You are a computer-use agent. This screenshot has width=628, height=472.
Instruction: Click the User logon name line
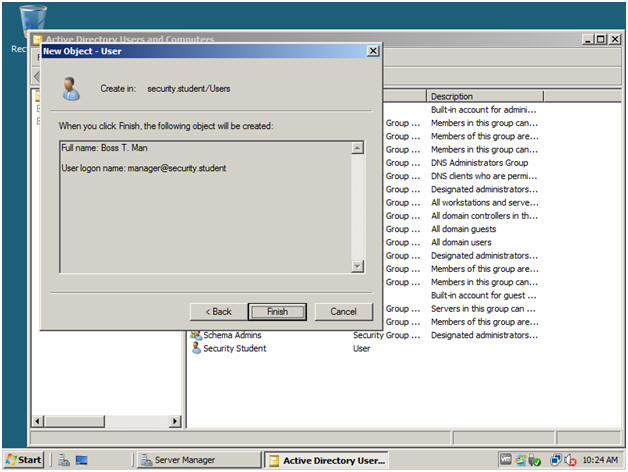[x=144, y=168]
